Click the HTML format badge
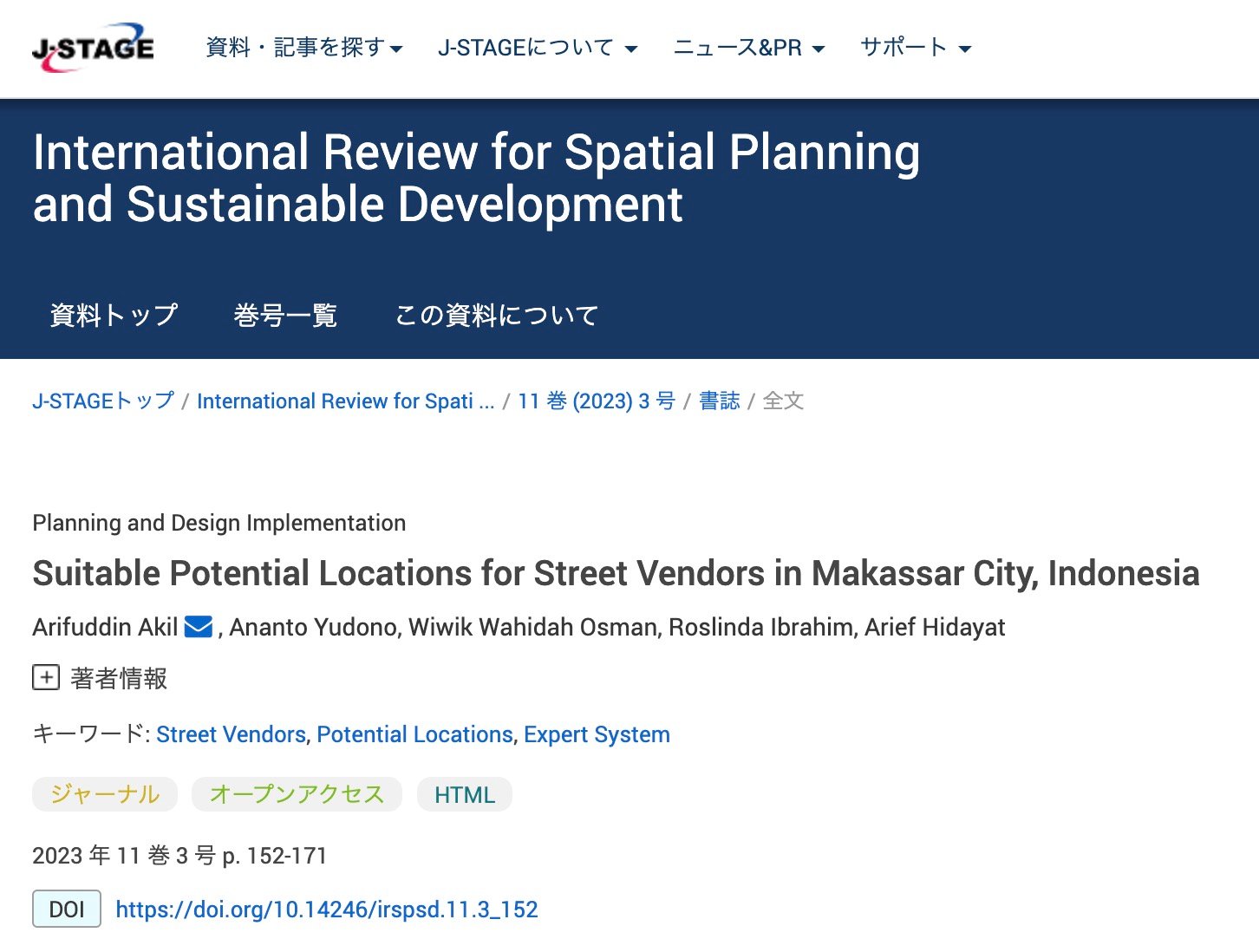Screen dimensions: 1259x952 465,795
